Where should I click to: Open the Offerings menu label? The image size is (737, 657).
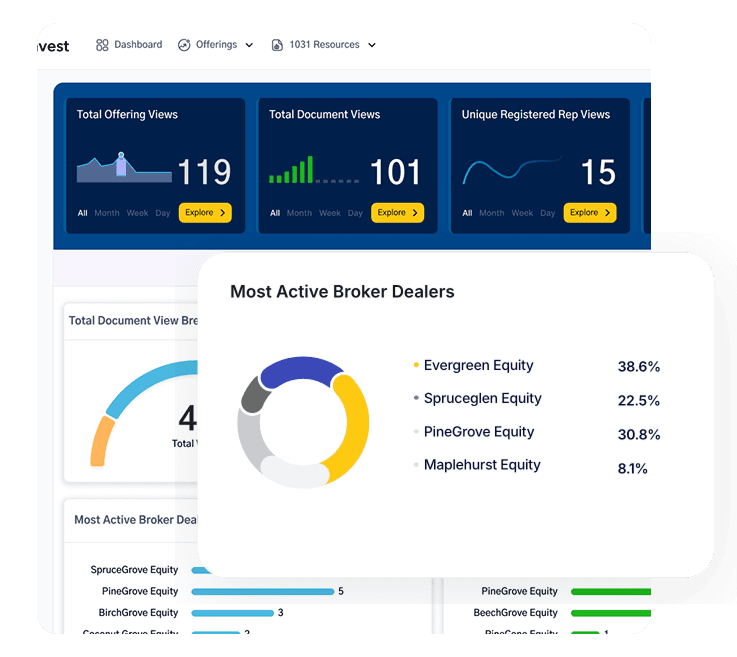(x=216, y=45)
